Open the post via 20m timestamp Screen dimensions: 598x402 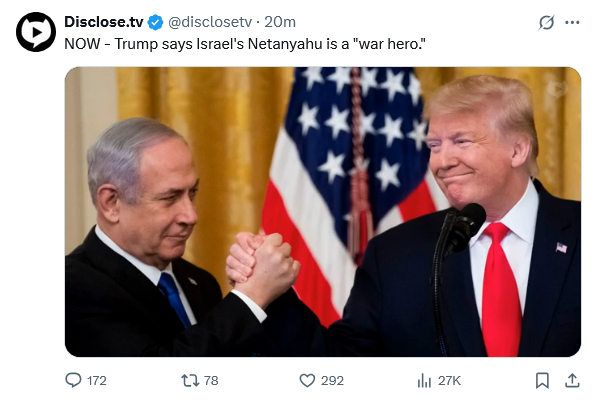pyautogui.click(x=280, y=22)
